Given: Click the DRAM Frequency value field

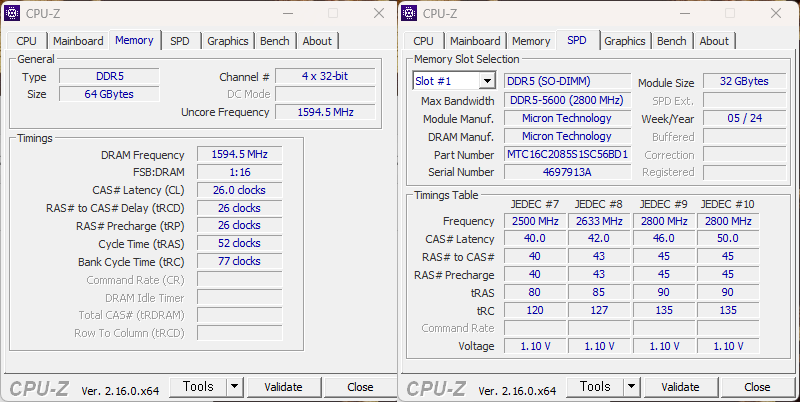Looking at the screenshot, I should pyautogui.click(x=239, y=155).
